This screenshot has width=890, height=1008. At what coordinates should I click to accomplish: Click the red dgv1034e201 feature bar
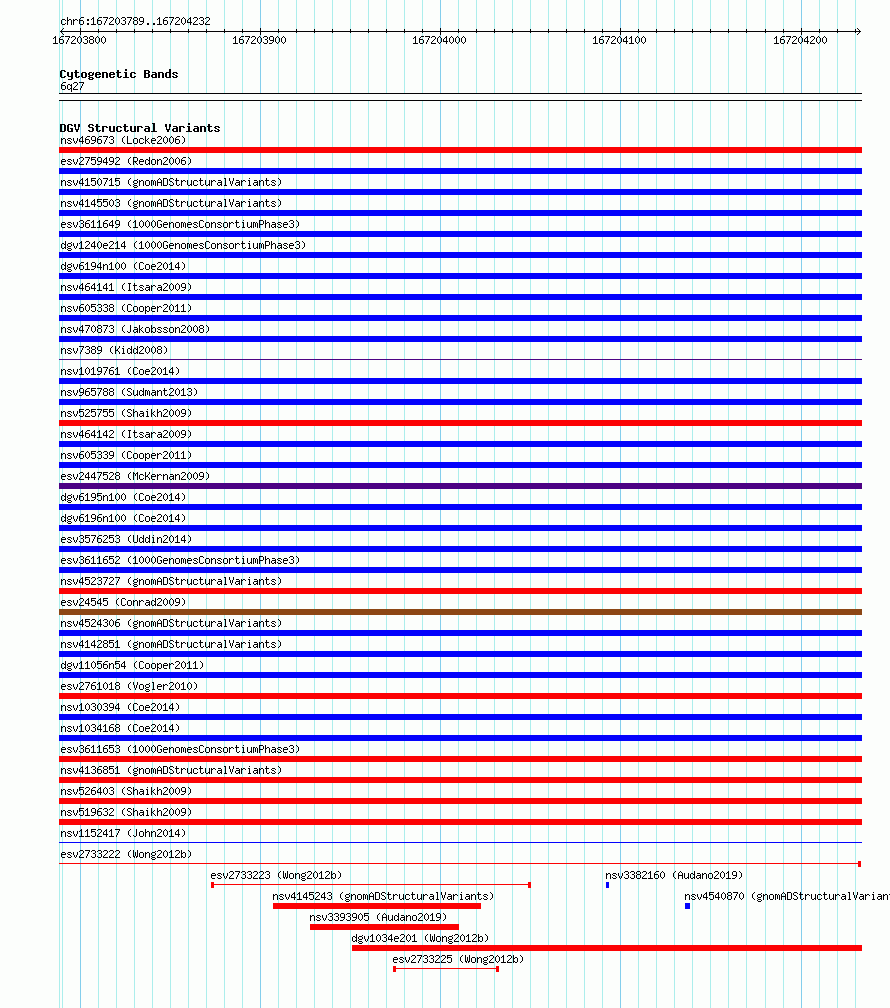click(607, 948)
